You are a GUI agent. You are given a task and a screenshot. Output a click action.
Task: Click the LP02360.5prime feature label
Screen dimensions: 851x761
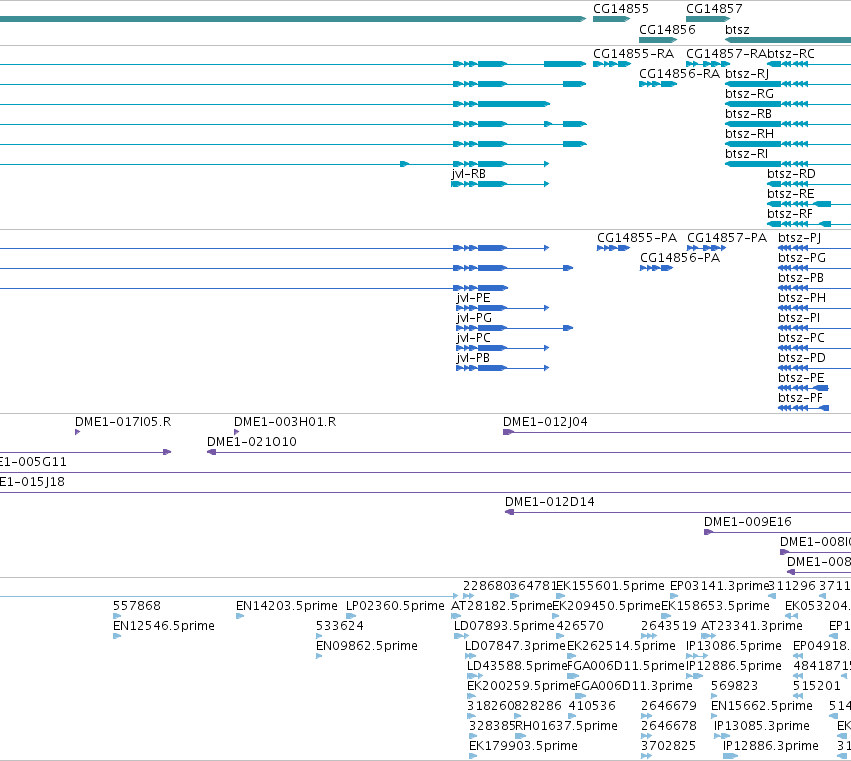coord(395,606)
